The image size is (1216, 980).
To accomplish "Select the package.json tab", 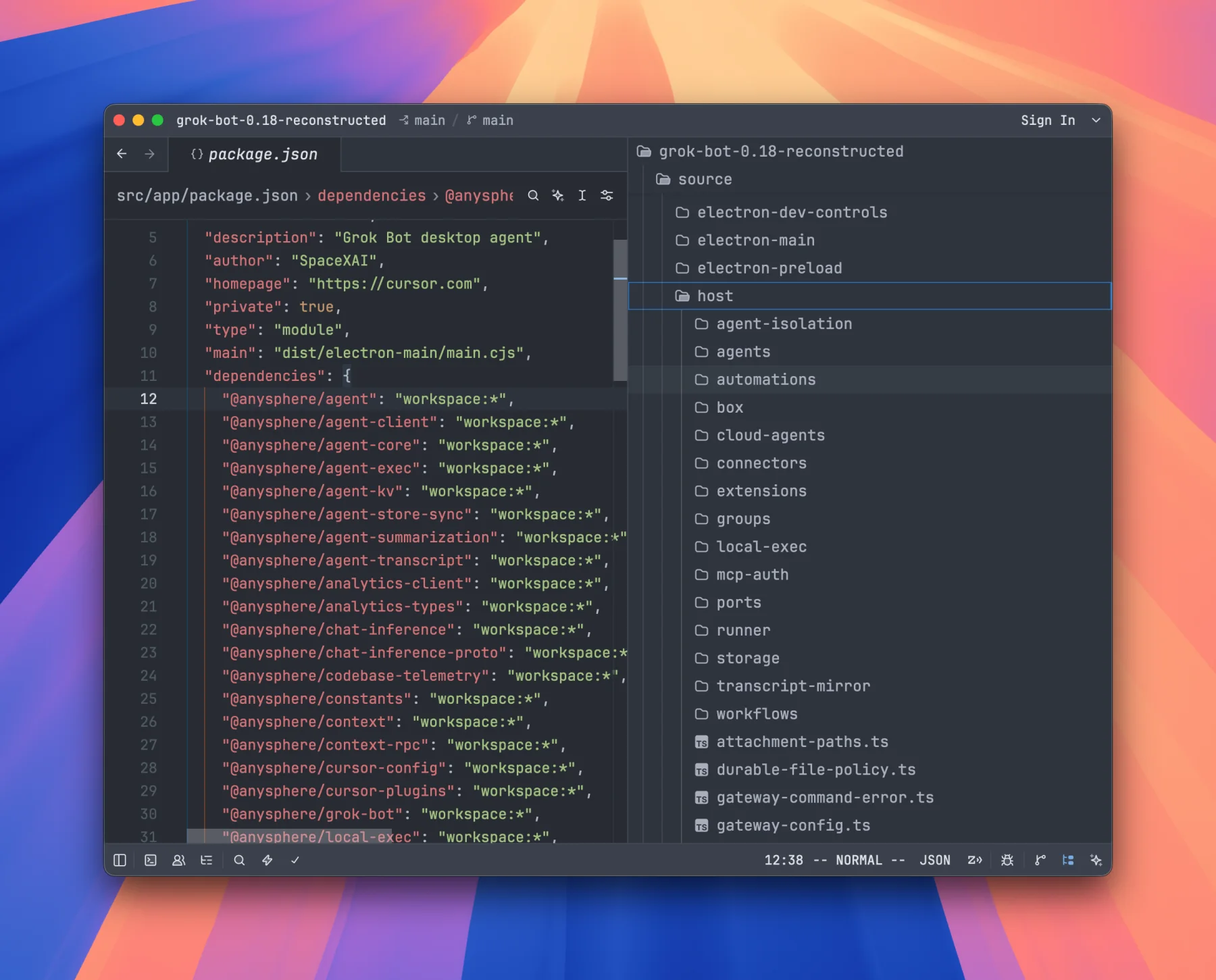I will (255, 154).
